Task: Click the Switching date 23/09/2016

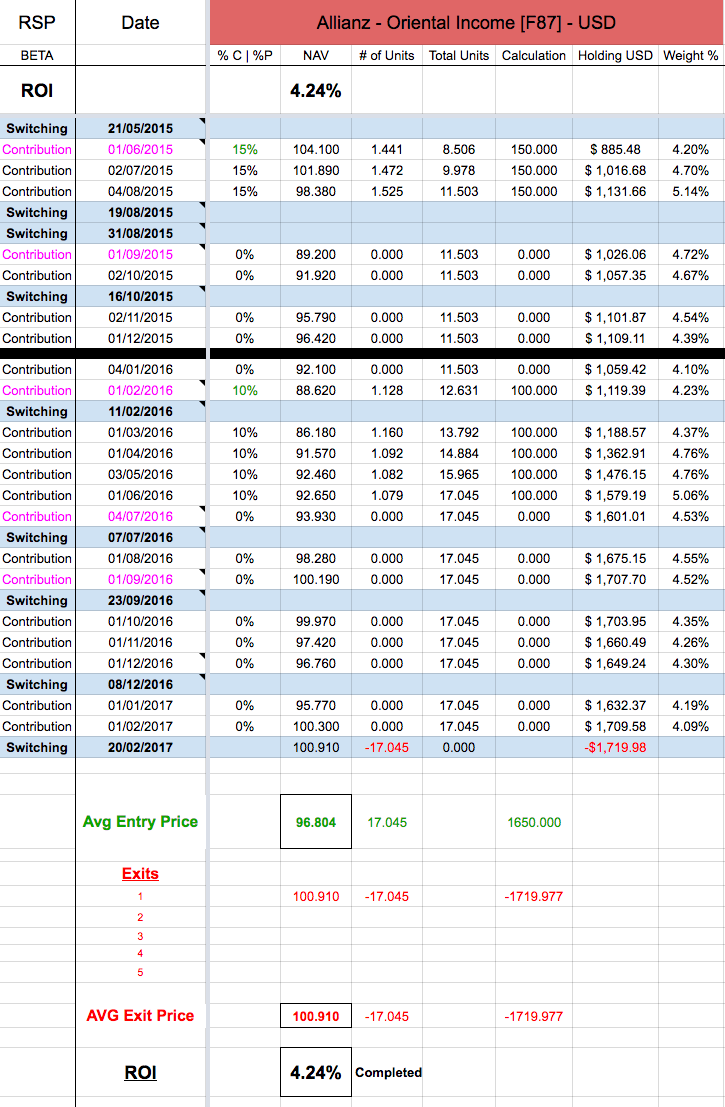Action: point(140,601)
